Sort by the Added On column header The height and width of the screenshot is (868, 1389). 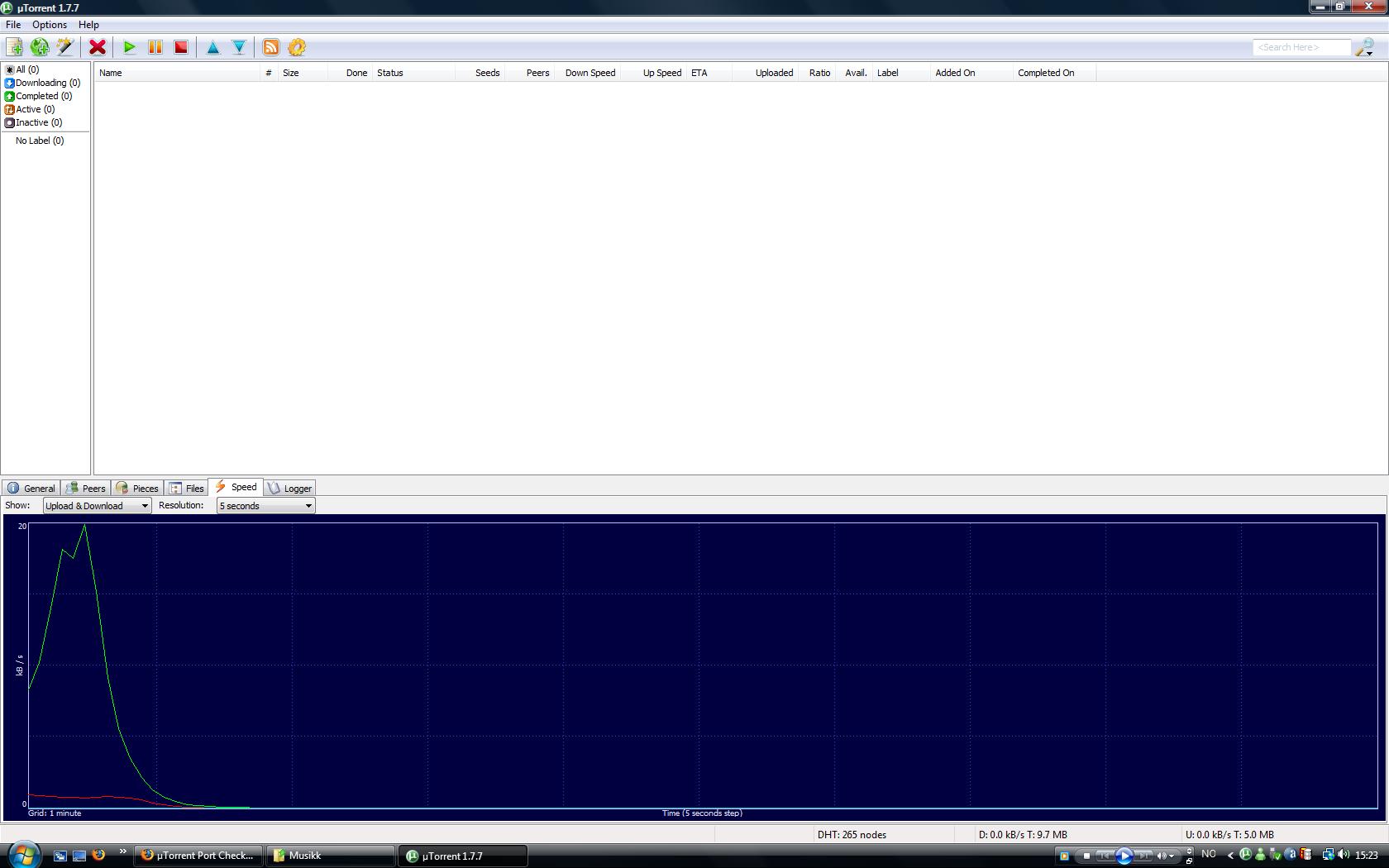[x=972, y=73]
